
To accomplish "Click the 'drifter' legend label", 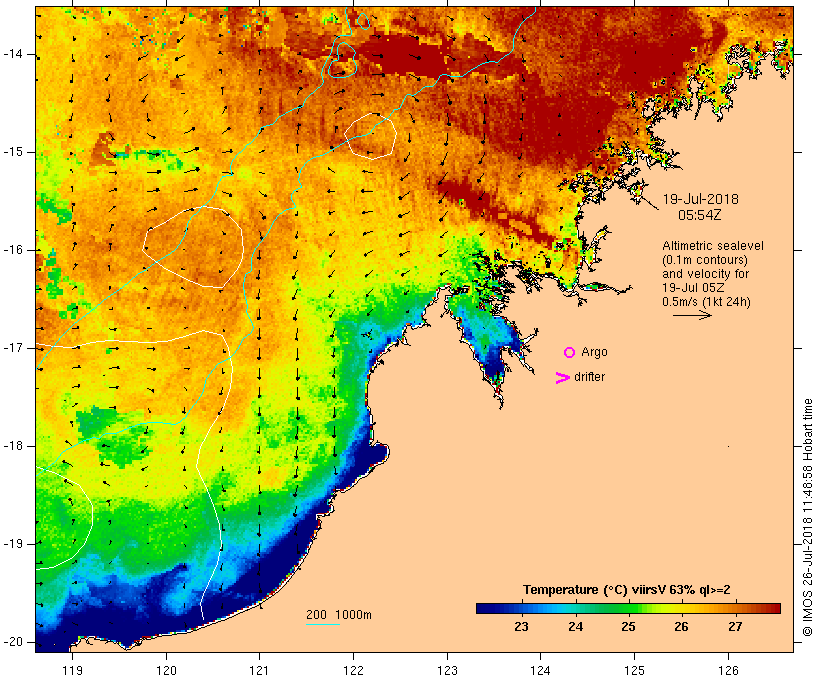I will point(589,377).
